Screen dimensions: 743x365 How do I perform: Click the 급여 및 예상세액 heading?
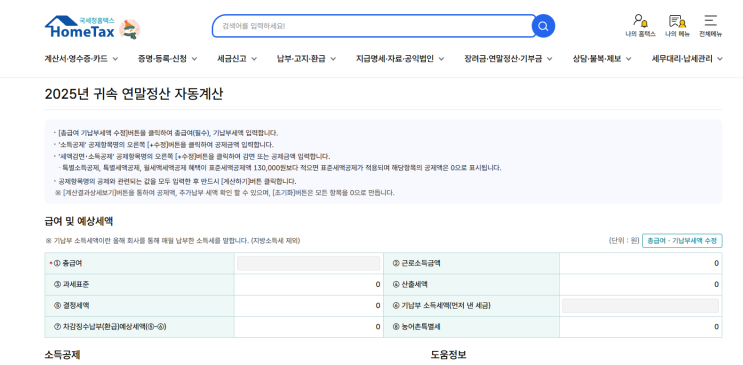[x=79, y=221]
